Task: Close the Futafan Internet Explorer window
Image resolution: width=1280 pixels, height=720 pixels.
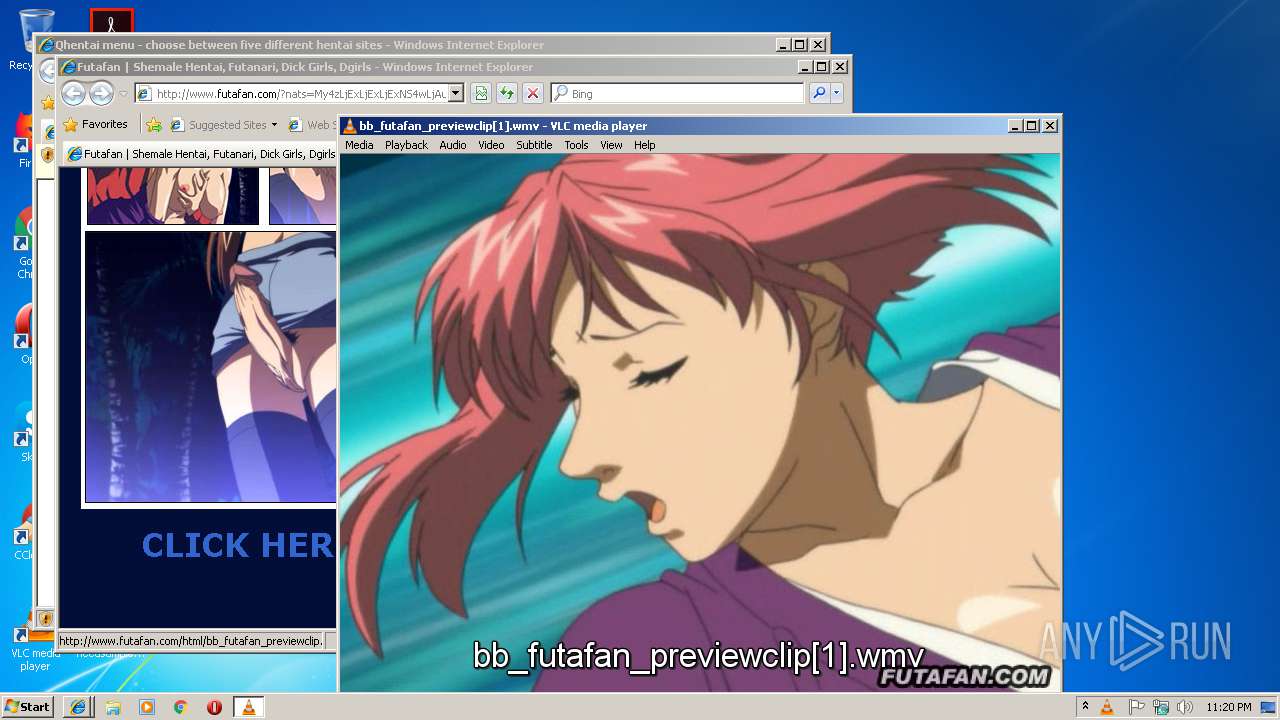Action: pos(839,67)
